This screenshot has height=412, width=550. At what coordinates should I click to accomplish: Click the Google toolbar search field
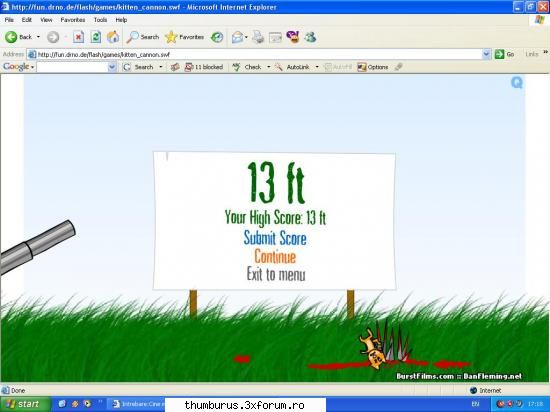(x=72, y=67)
